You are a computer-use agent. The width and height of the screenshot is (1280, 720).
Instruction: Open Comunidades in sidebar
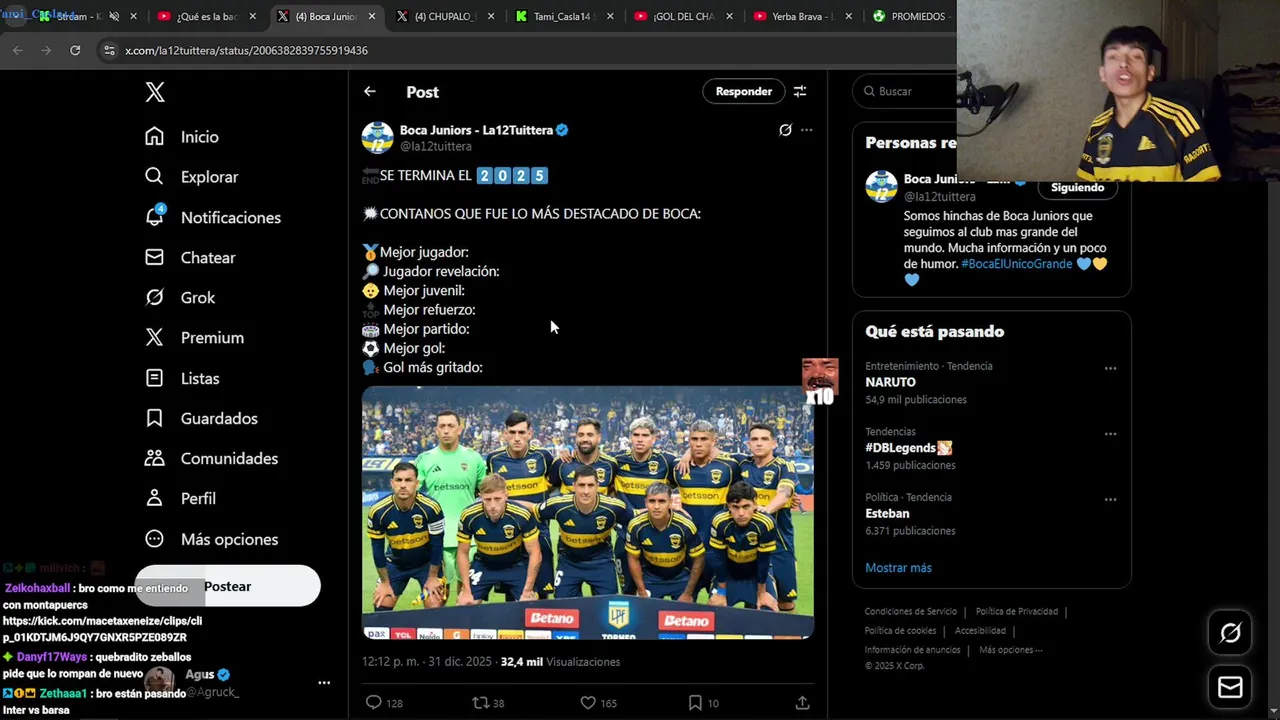(211, 458)
